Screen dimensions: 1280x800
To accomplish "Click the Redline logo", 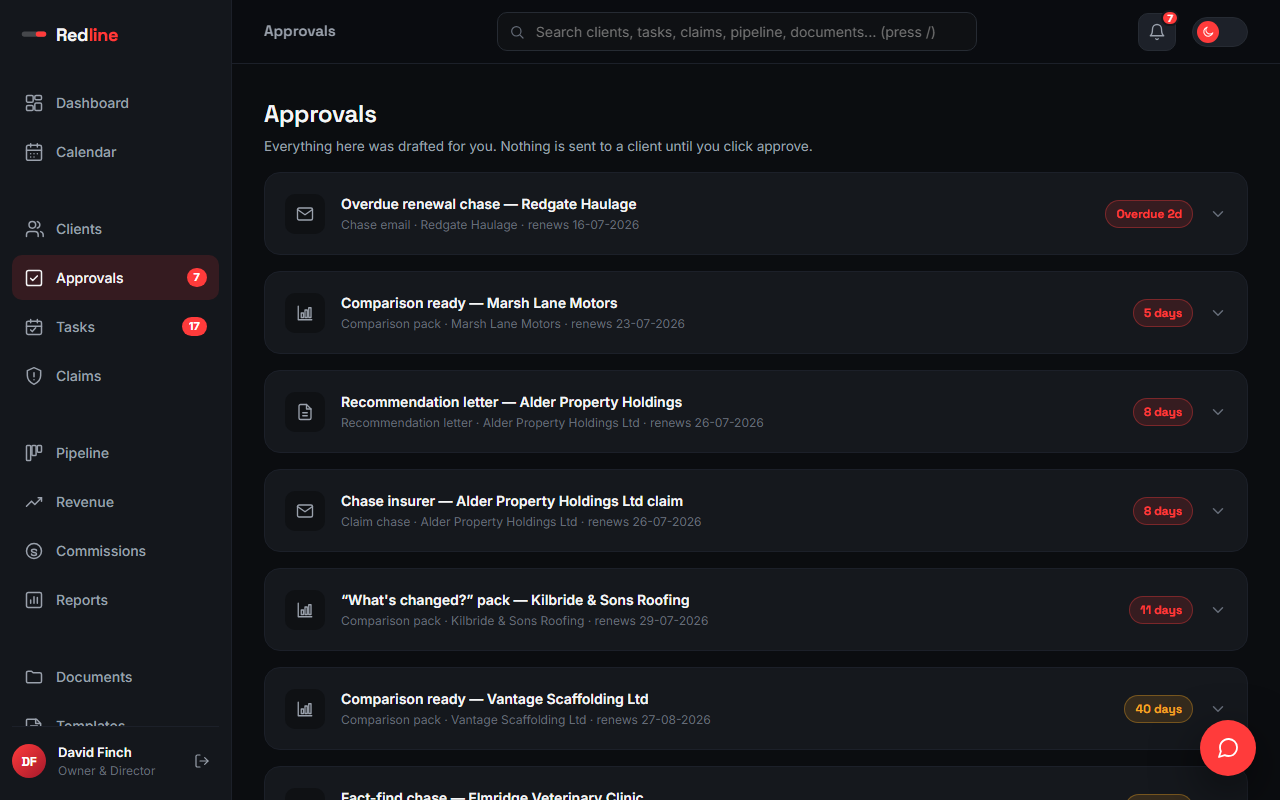I will 70,35.
